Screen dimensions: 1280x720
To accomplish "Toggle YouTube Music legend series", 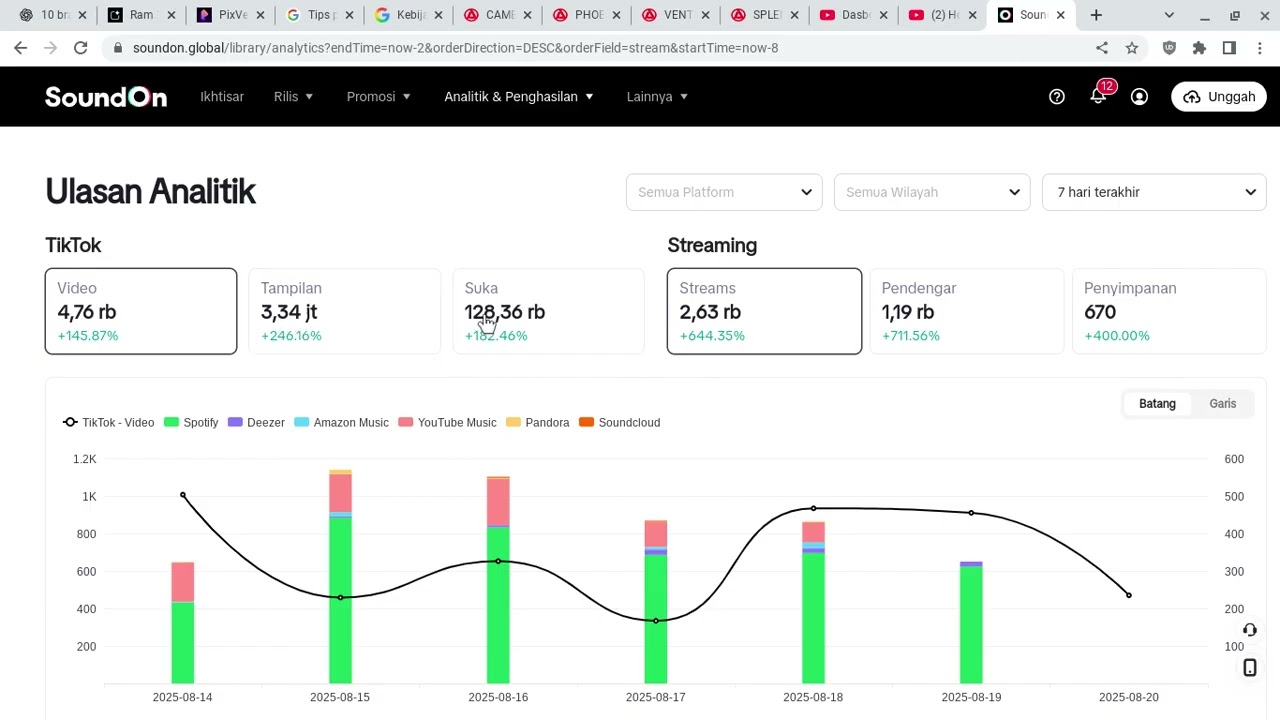I will point(447,422).
